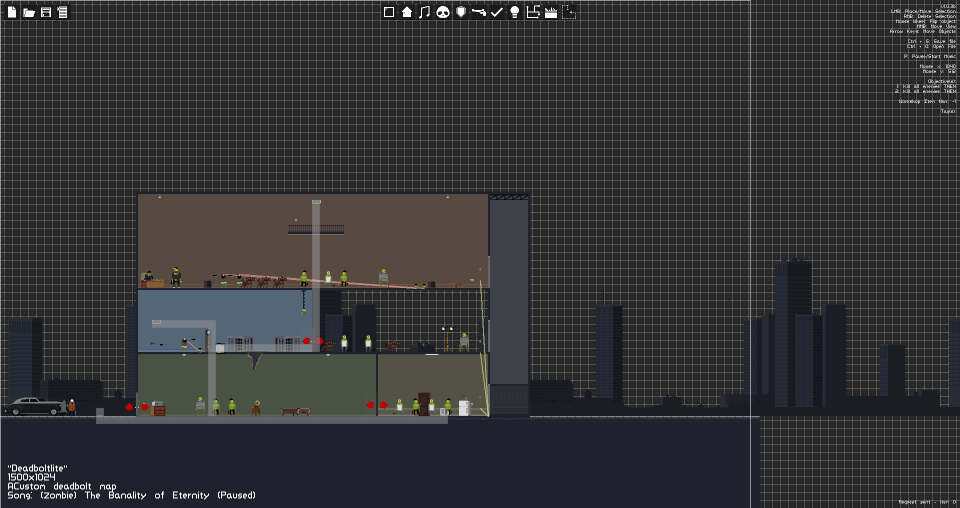Select the shield category icon
Image resolution: width=960 pixels, height=508 pixels.
point(461,12)
